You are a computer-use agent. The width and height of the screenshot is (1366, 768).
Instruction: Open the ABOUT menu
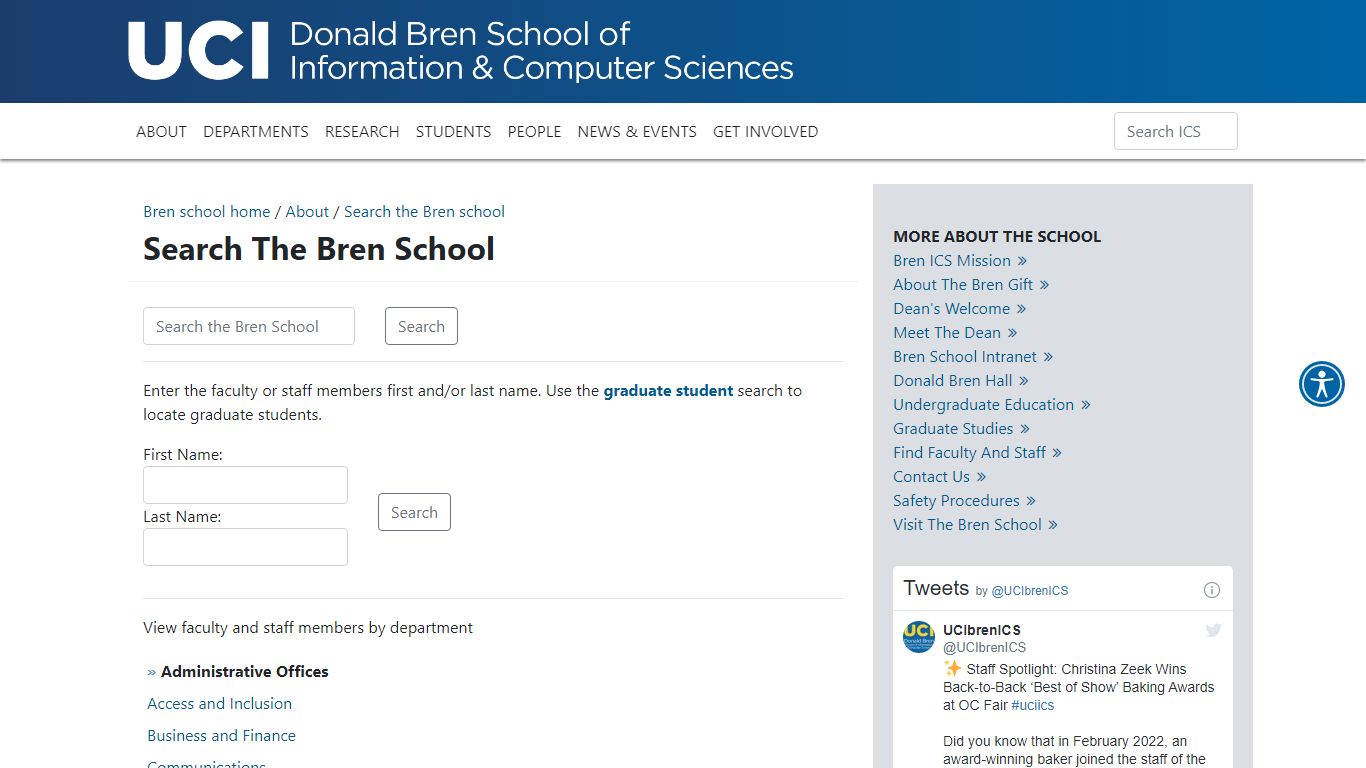coord(161,131)
